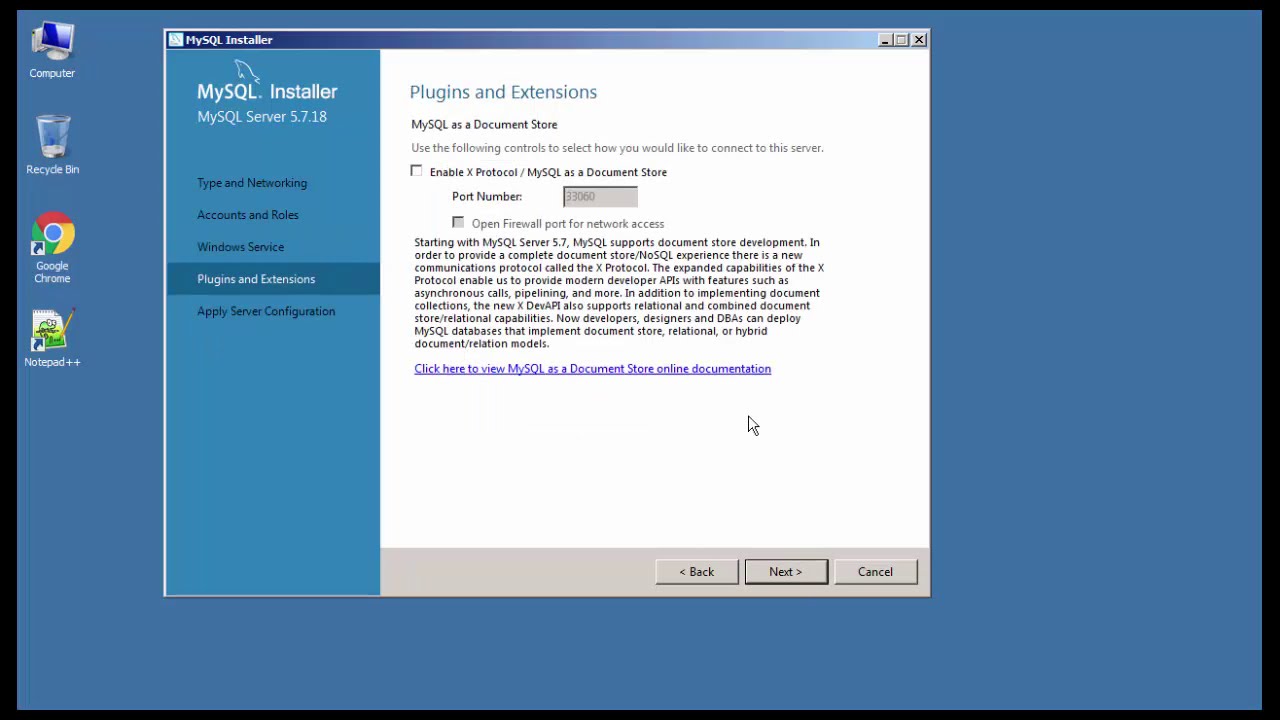
Task: Go to the Windows Service step
Action: tap(241, 247)
